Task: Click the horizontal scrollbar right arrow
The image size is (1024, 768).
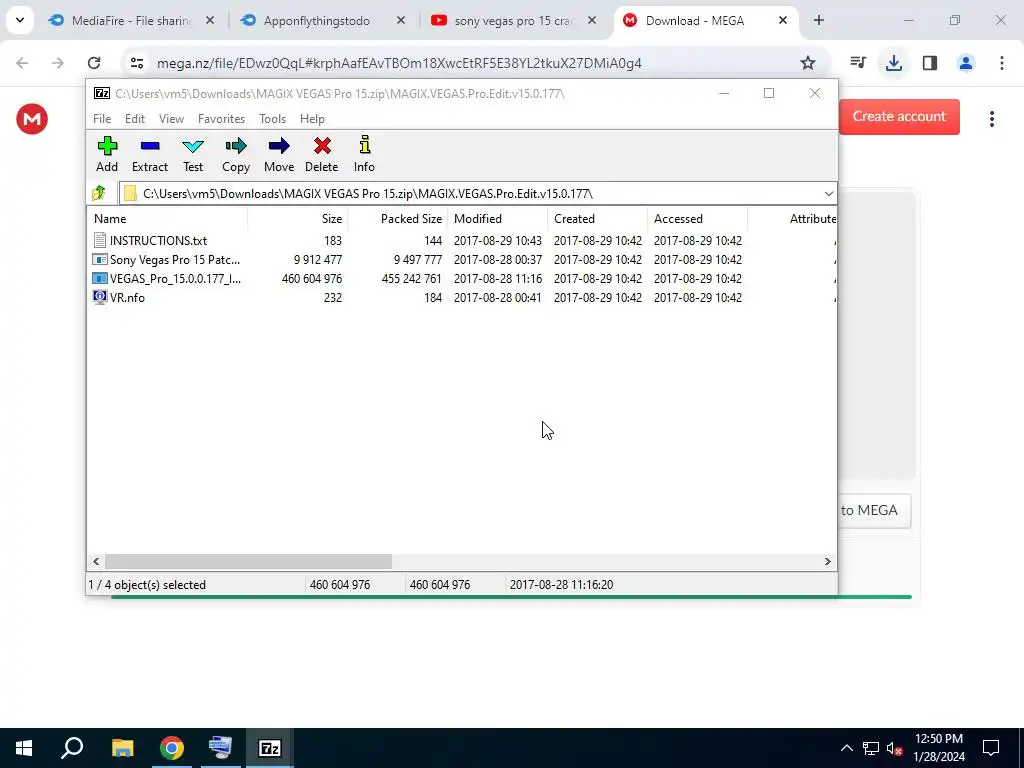Action: click(x=828, y=562)
